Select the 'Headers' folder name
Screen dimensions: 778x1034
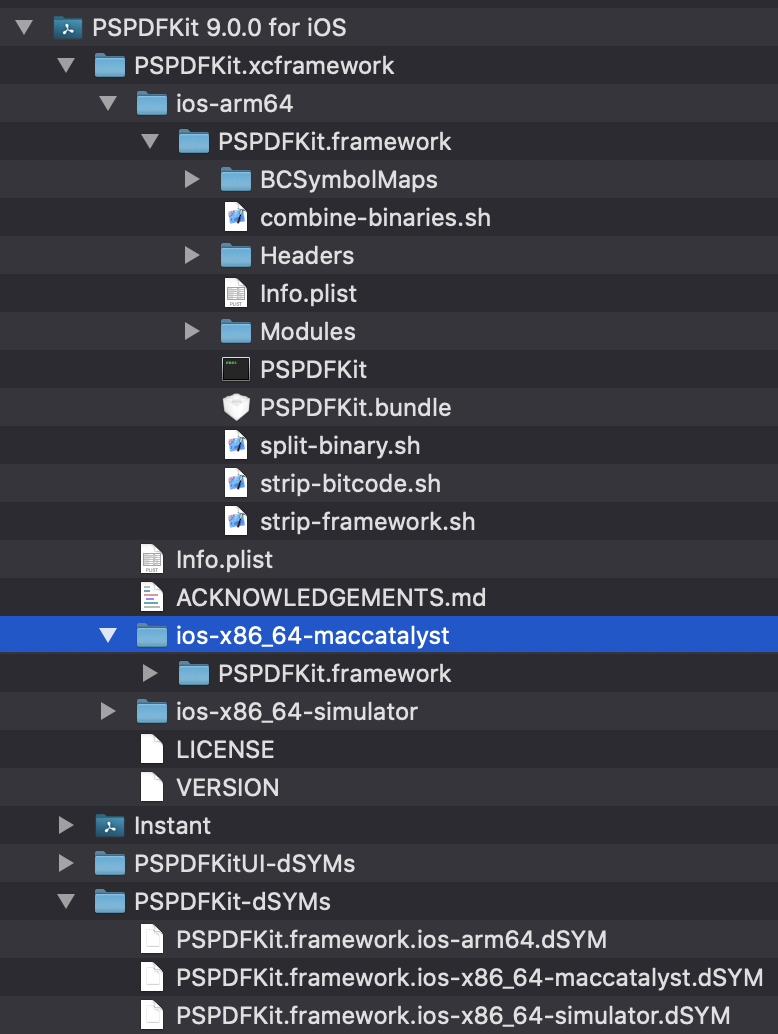coord(307,256)
